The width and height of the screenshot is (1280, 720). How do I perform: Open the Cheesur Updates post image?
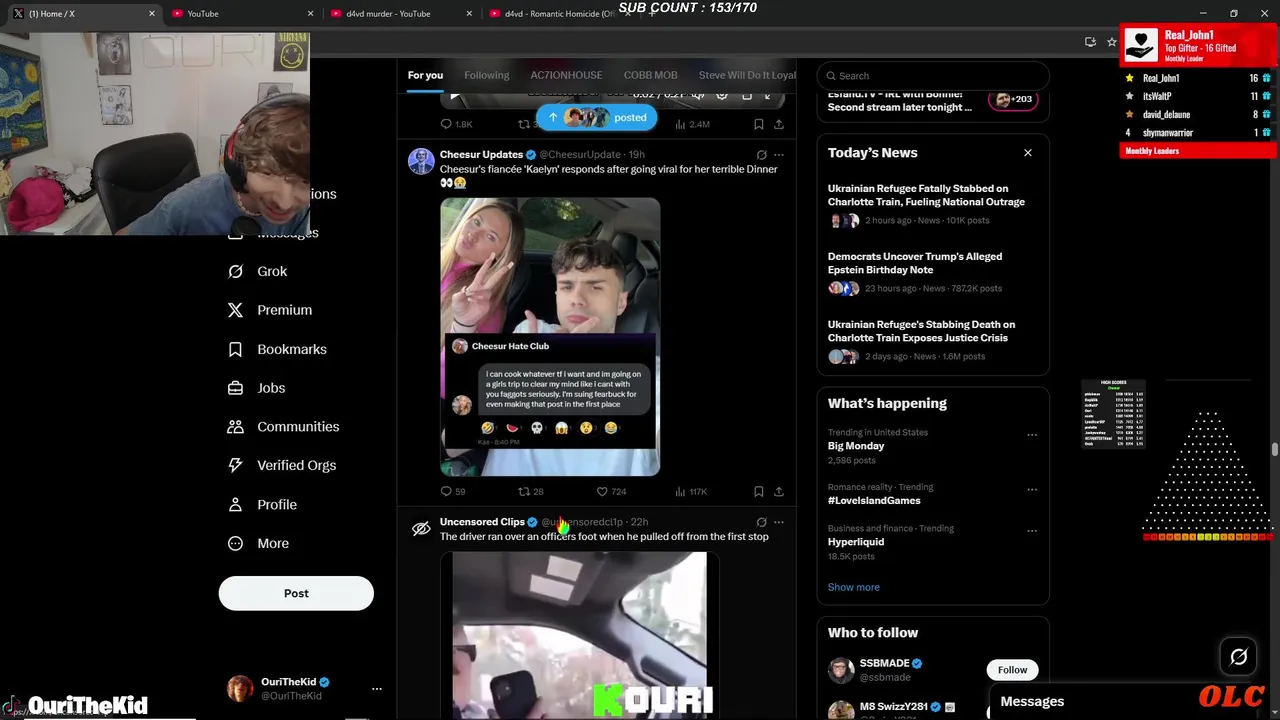[550, 337]
